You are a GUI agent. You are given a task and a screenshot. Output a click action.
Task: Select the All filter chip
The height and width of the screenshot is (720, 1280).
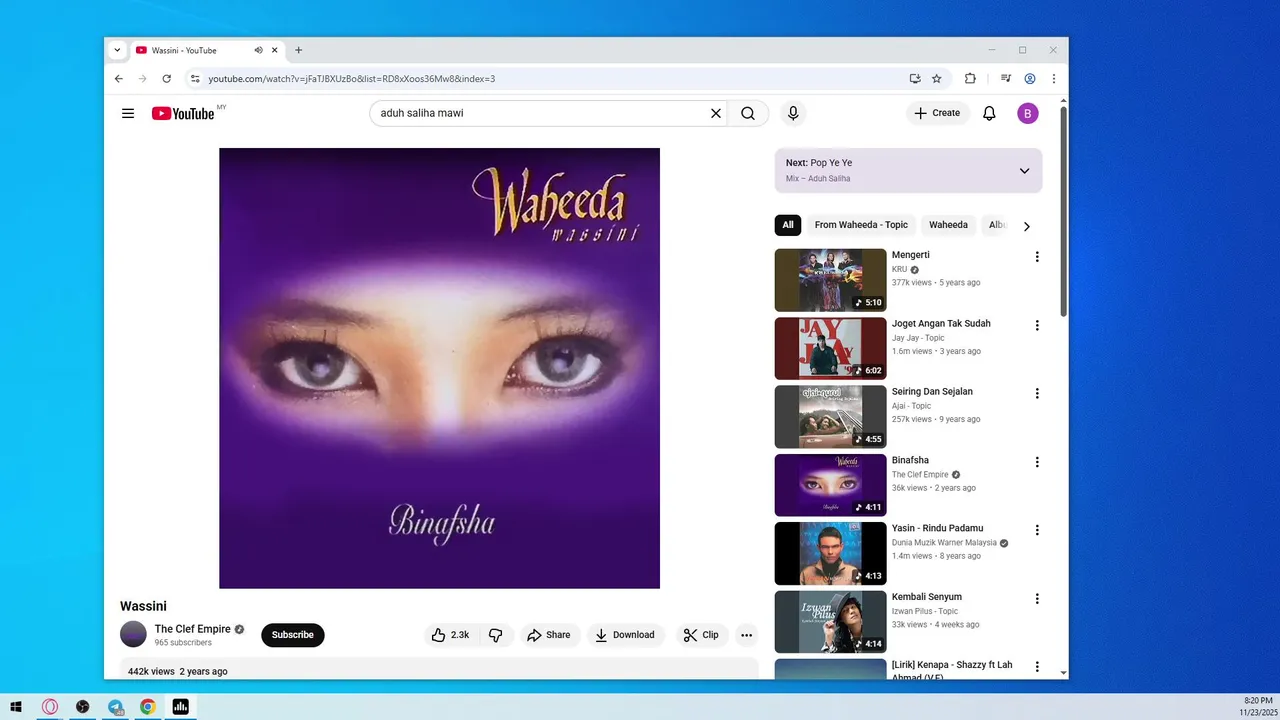(x=788, y=225)
